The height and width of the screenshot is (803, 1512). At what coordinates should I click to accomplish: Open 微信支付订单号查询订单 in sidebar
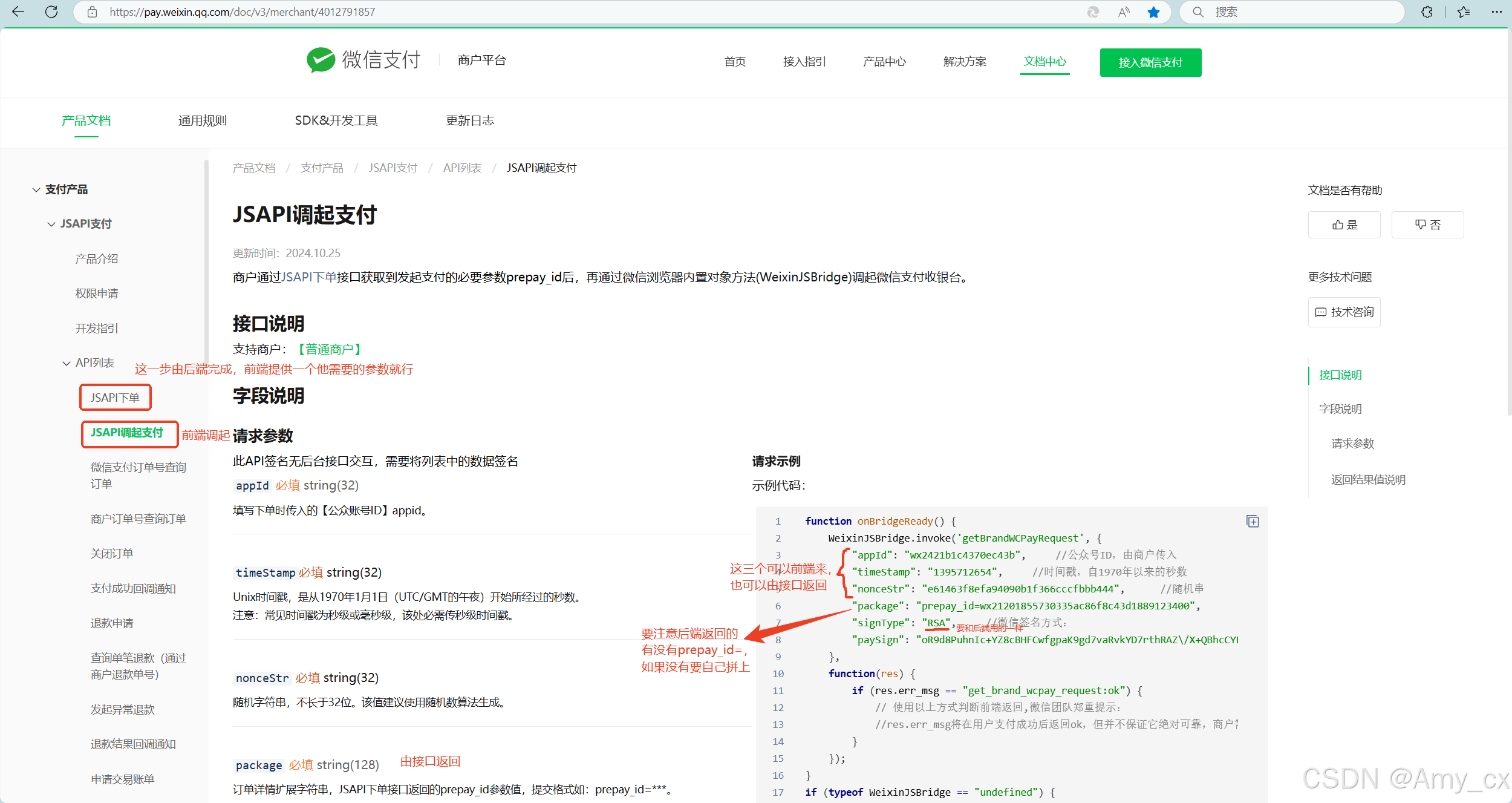[x=138, y=476]
